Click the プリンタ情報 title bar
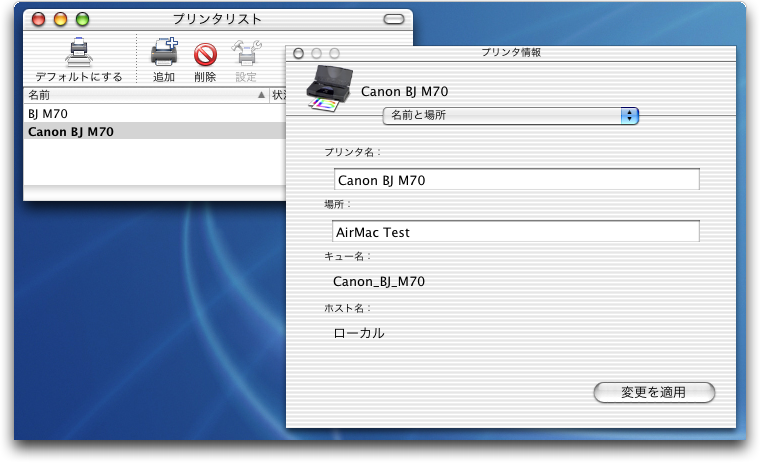 click(518, 52)
